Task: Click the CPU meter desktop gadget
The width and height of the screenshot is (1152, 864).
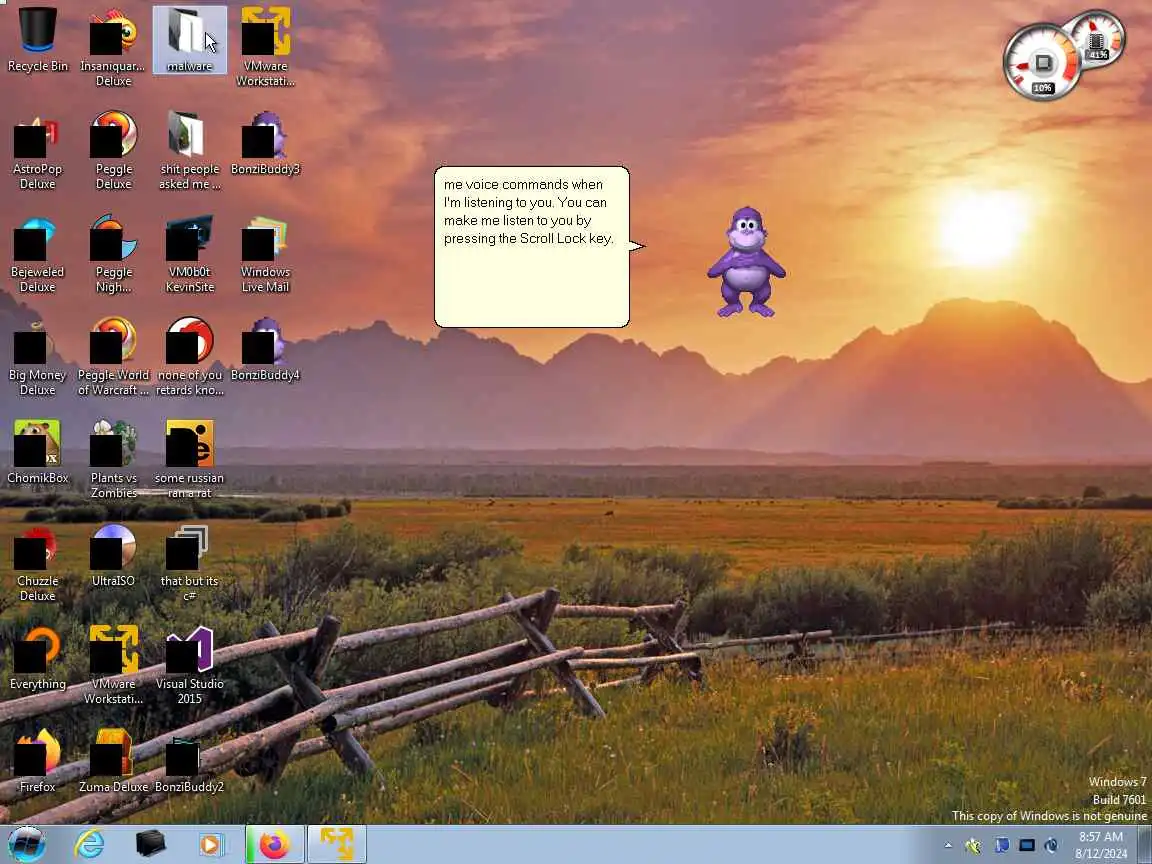Action: tap(1042, 62)
